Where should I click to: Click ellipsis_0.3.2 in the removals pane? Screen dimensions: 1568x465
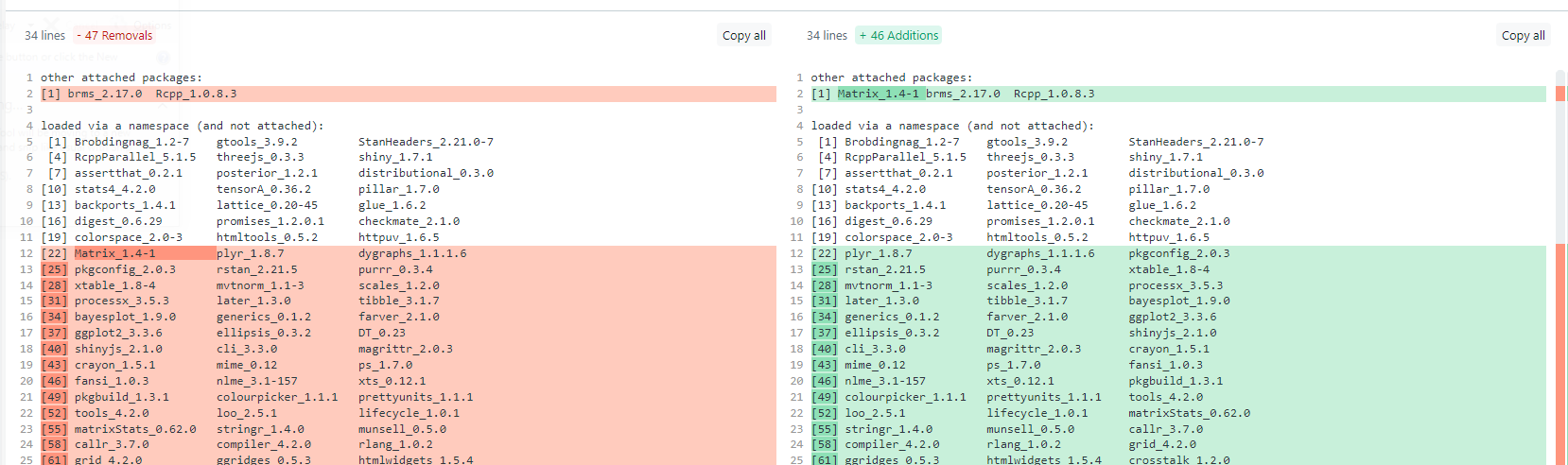pos(264,333)
